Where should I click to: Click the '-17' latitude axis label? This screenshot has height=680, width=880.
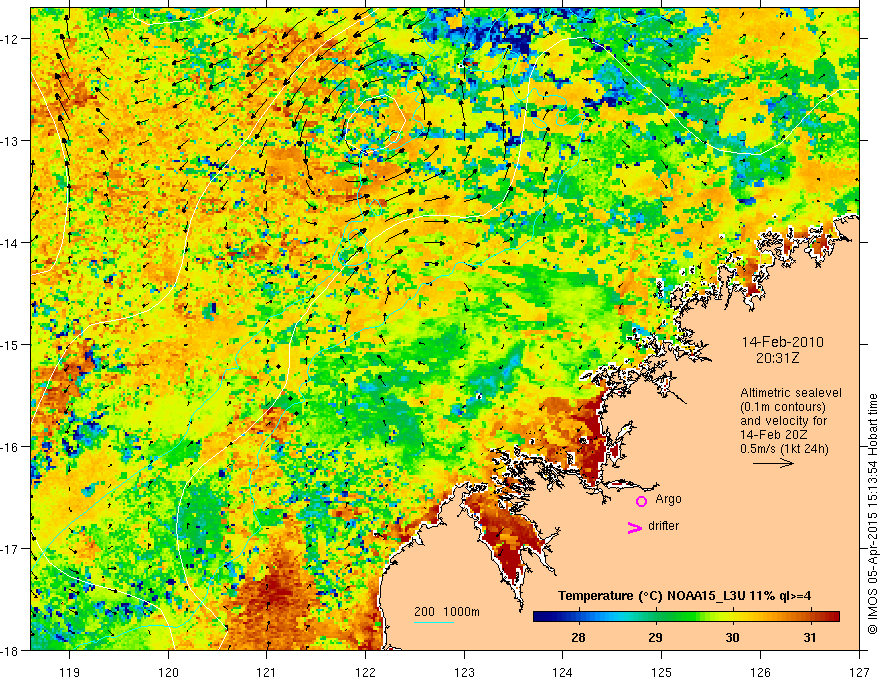pyautogui.click(x=9, y=549)
